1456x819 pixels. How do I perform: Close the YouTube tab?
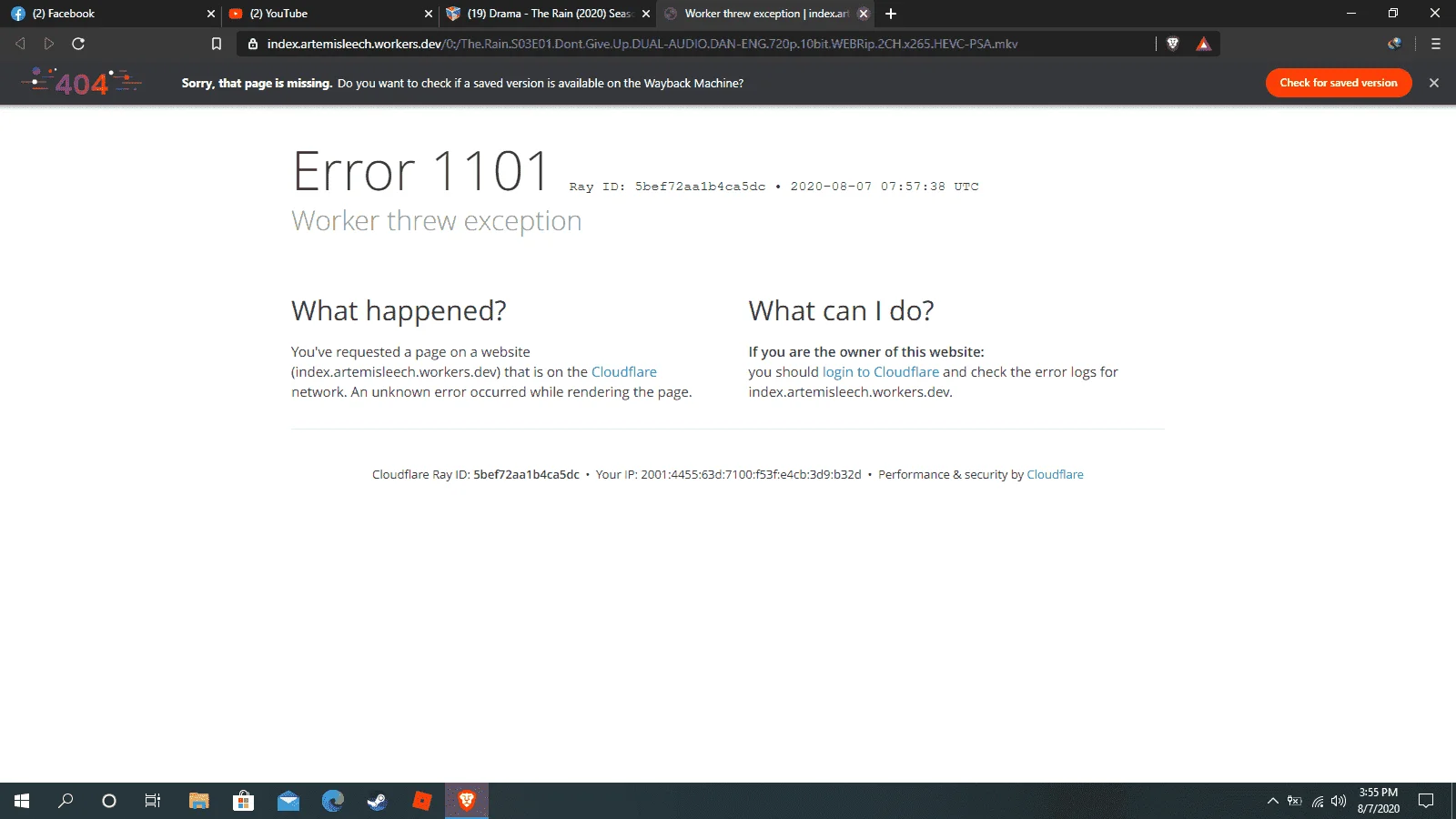[429, 14]
